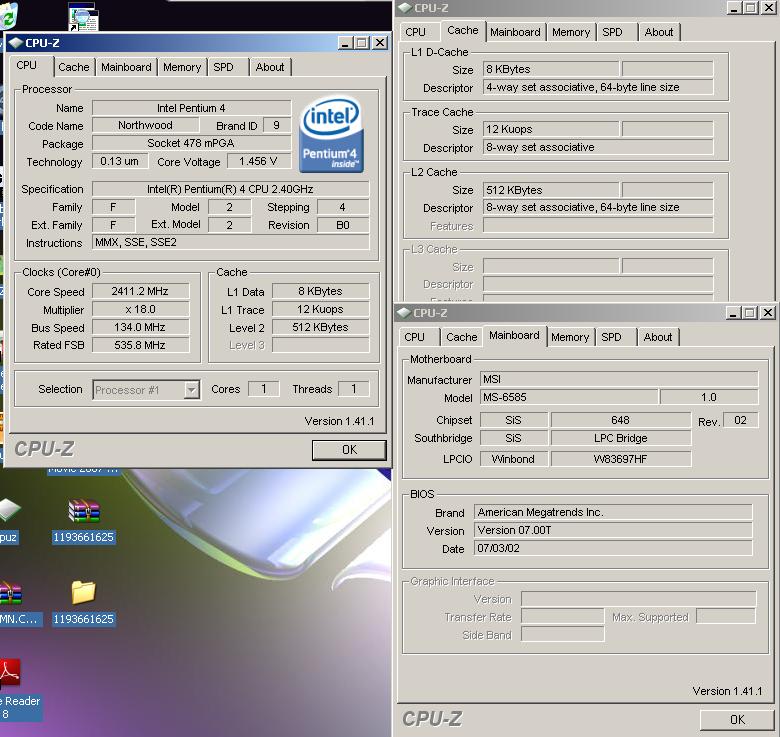Close the Cache CPU-Z window

click(768, 7)
